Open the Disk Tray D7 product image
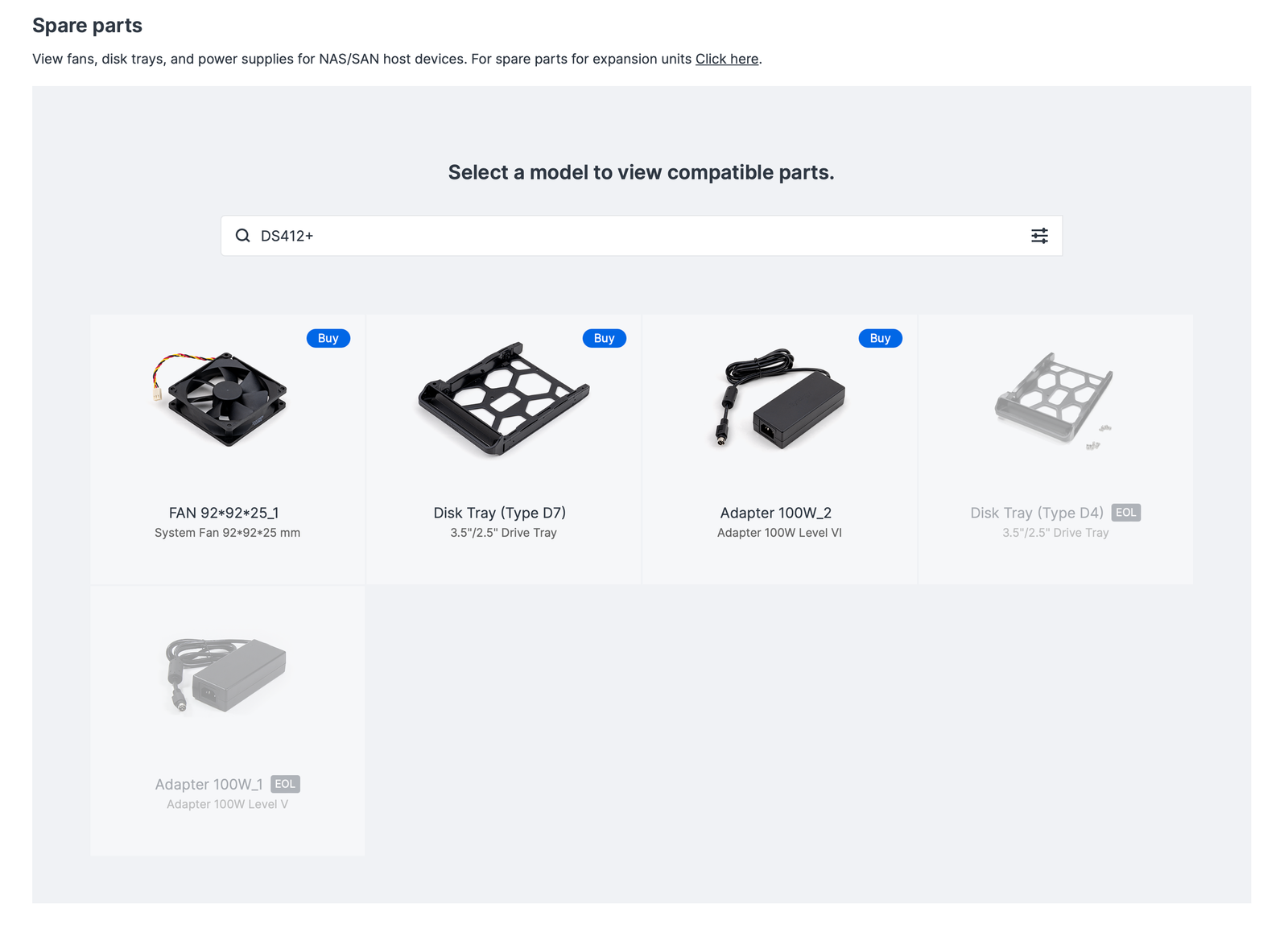The height and width of the screenshot is (932, 1288). tap(503, 398)
